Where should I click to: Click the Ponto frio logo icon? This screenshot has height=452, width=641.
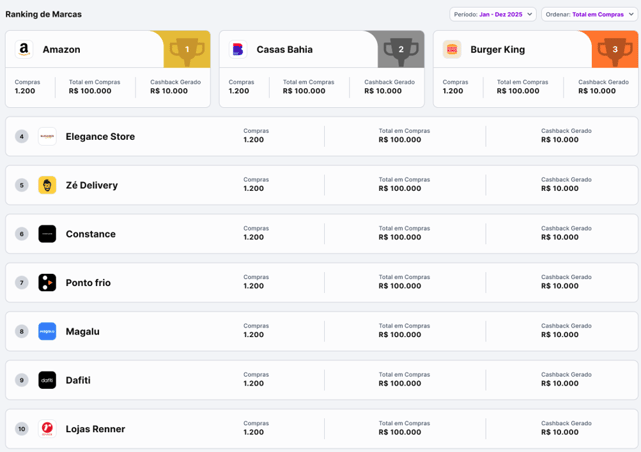[47, 283]
